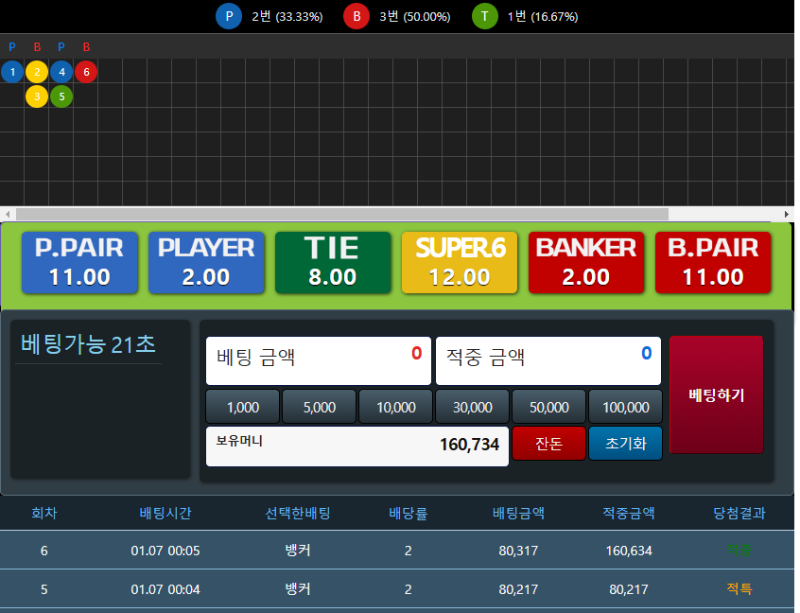Add 1,000 chip amount

(x=243, y=407)
